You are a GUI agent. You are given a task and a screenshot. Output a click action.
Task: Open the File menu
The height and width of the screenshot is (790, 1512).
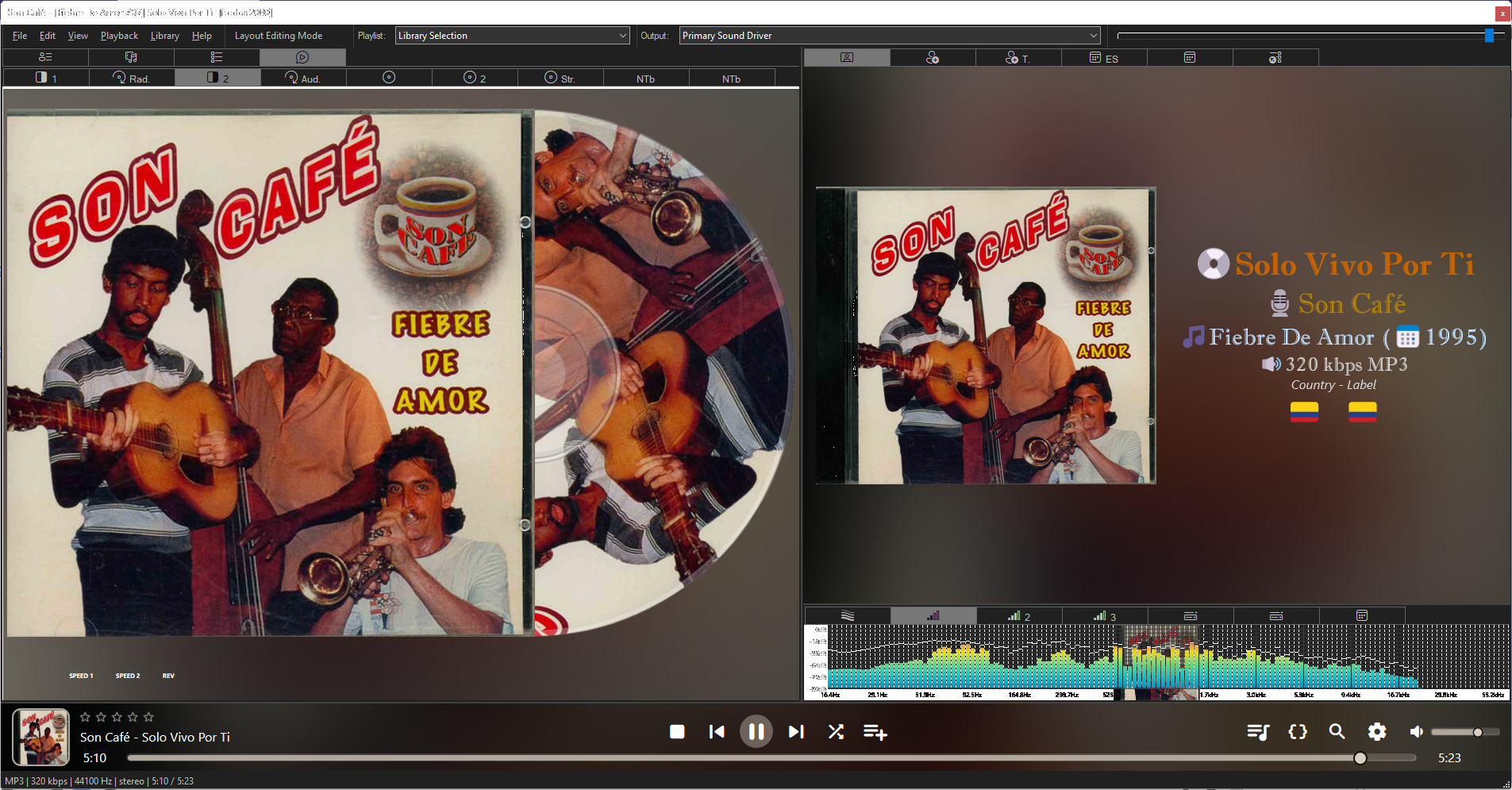[x=20, y=36]
